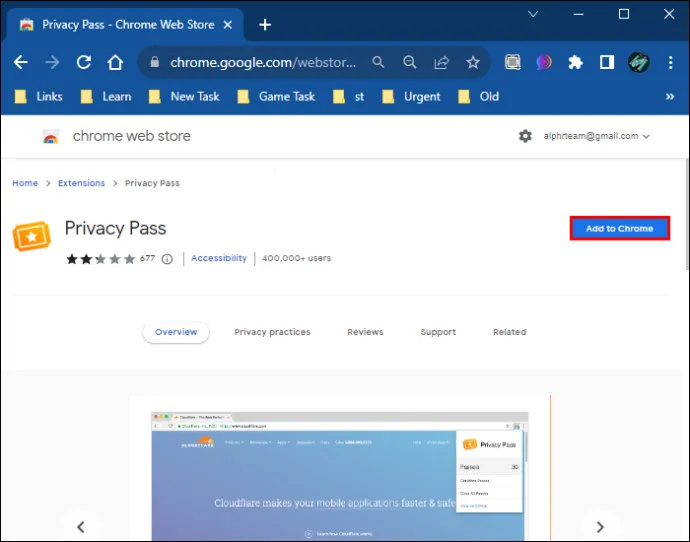Click the Chrome Web Store rainbow logo
The height and width of the screenshot is (542, 690).
(51, 136)
